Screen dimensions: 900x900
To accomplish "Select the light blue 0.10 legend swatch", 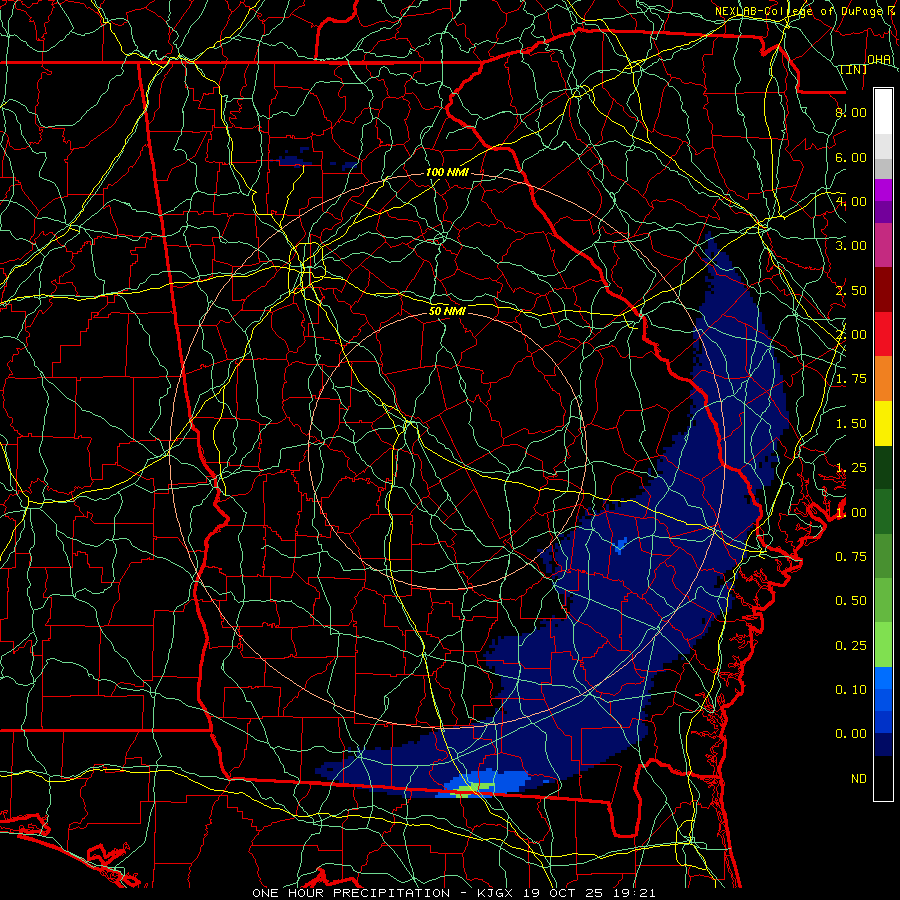I will click(x=883, y=678).
